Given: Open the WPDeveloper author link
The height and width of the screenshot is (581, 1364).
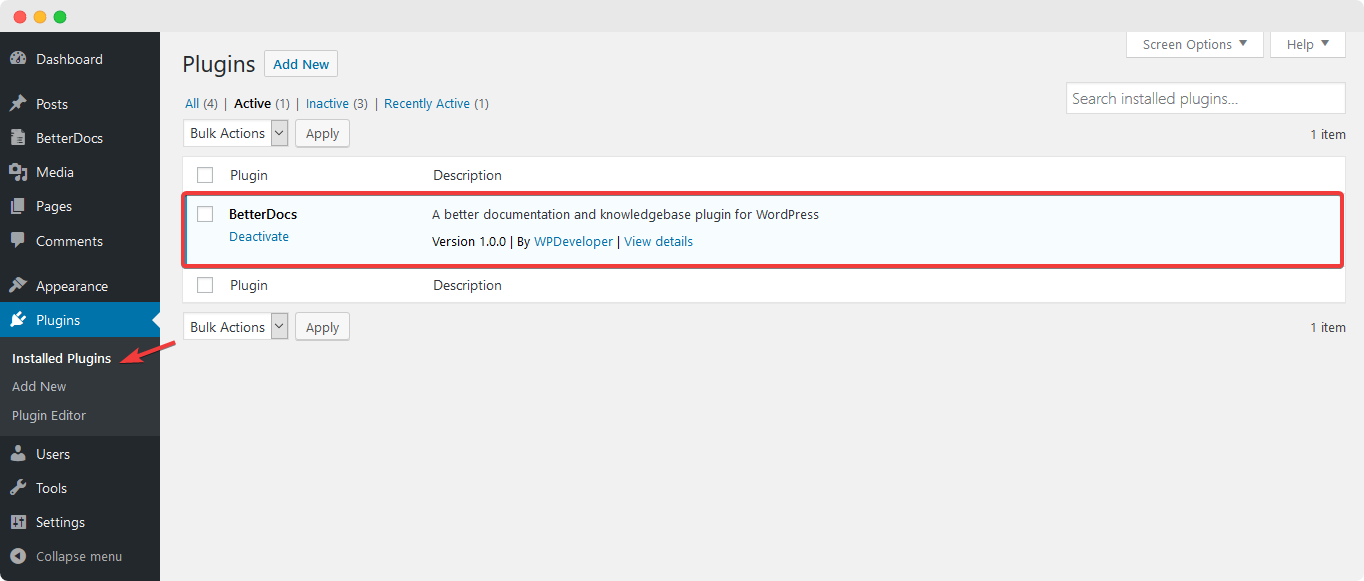Looking at the screenshot, I should tap(573, 241).
